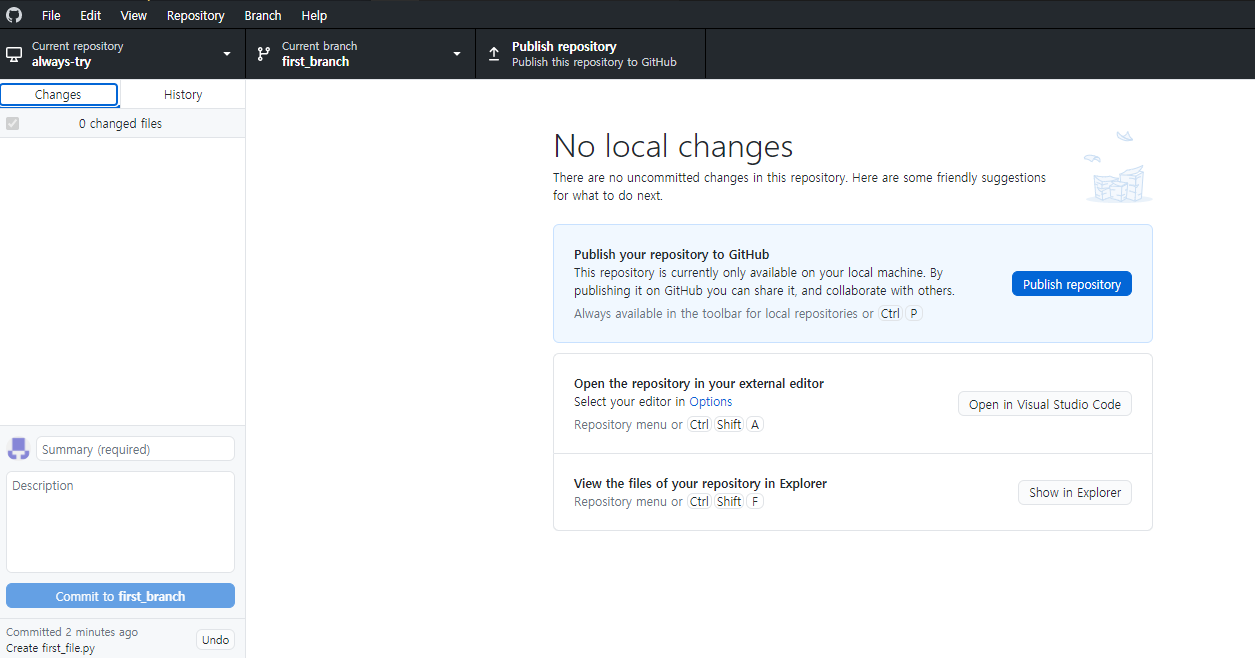Focus the Description text area
The height and width of the screenshot is (658, 1255).
[x=120, y=522]
